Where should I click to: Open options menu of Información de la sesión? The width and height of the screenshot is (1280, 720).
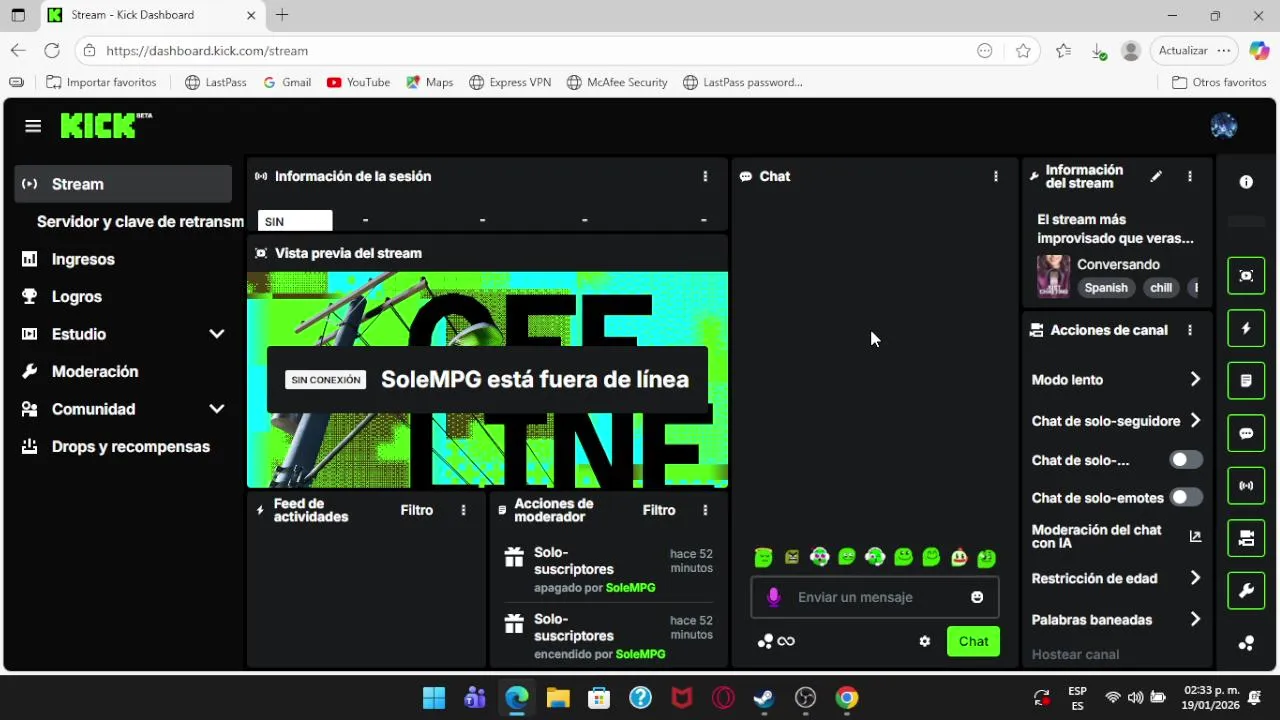pos(705,176)
